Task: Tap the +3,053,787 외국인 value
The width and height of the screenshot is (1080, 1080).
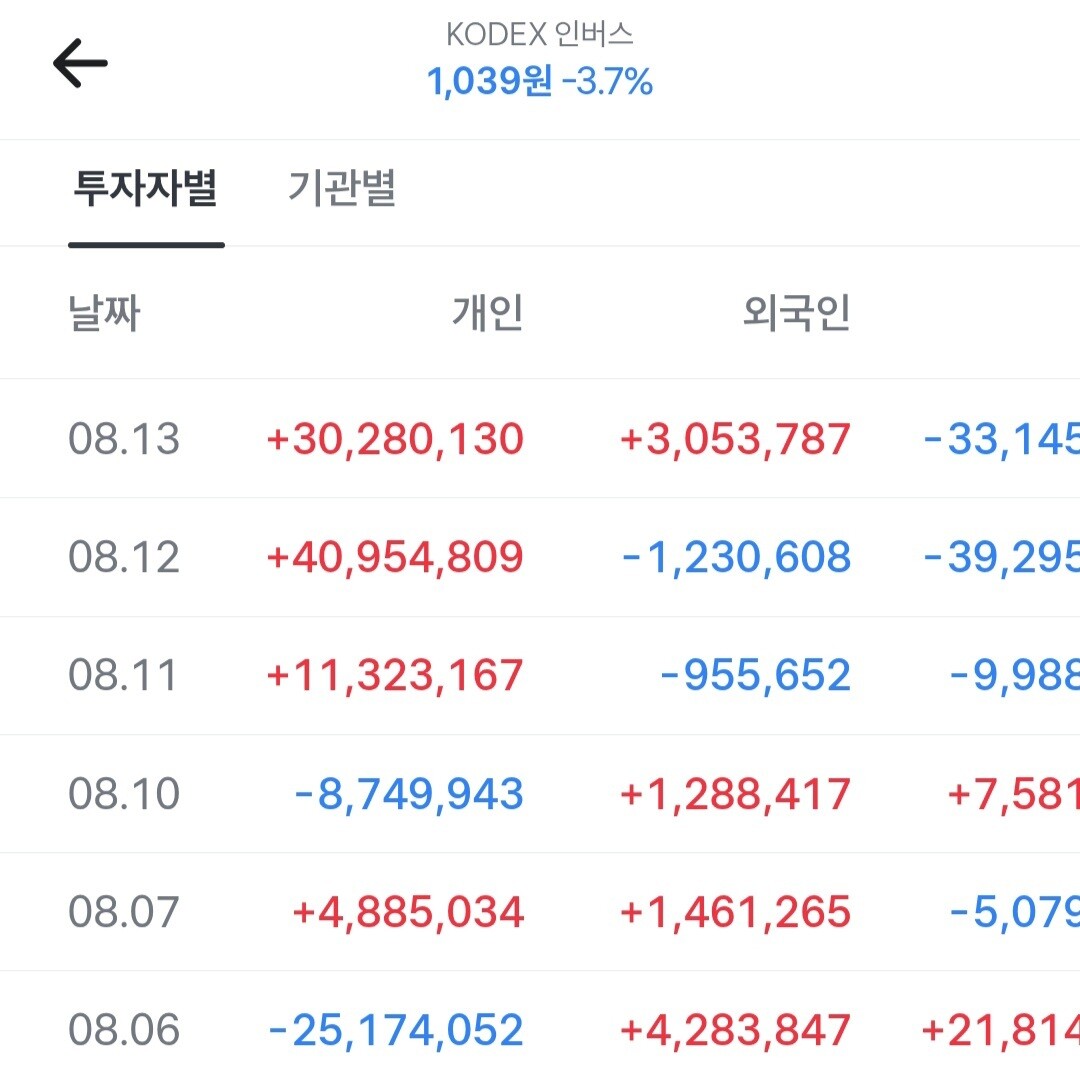Action: [736, 439]
